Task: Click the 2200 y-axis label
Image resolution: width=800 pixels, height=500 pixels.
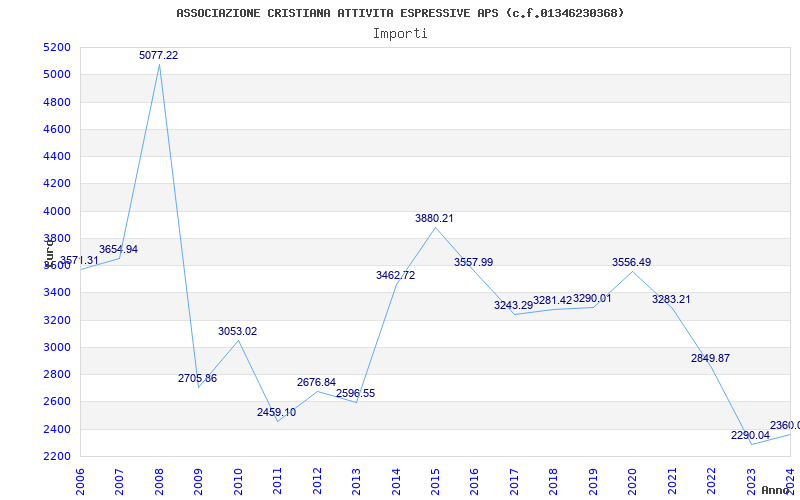Action: [57, 456]
